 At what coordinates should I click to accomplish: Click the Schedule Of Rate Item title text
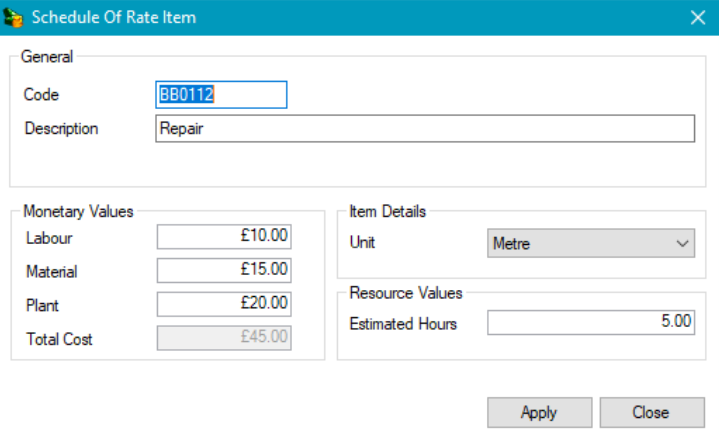pyautogui.click(x=114, y=17)
